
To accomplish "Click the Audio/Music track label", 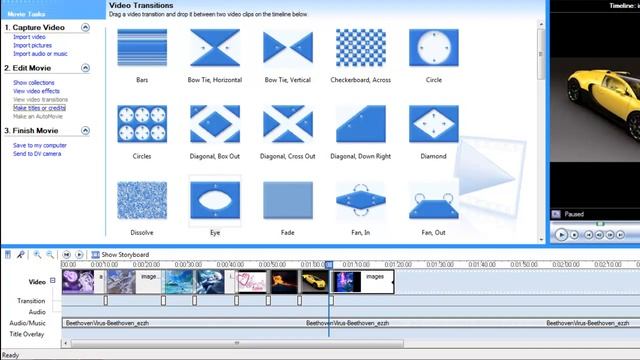I will pyautogui.click(x=27, y=323).
